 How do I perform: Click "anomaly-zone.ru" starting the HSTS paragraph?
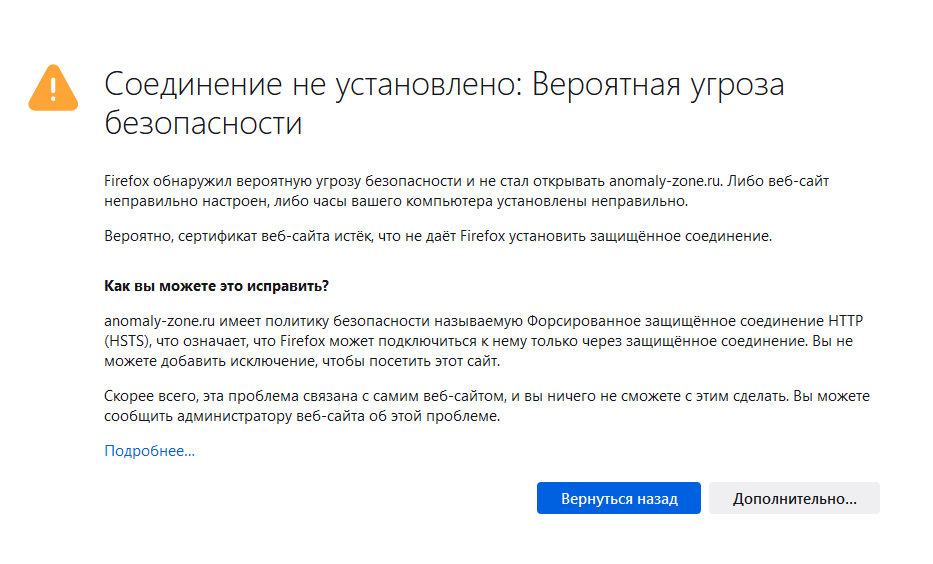click(x=159, y=321)
